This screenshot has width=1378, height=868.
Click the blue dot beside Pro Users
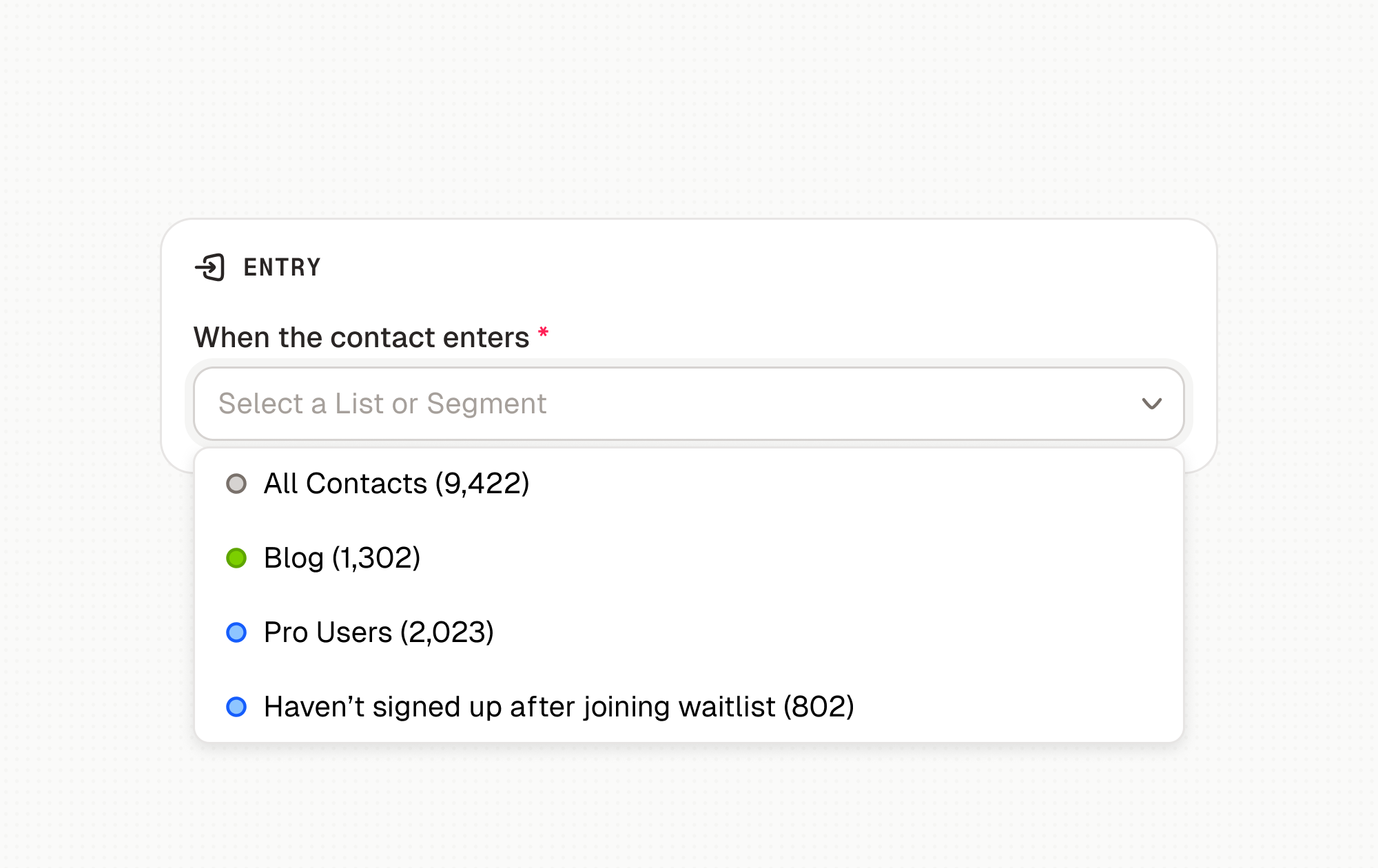point(236,632)
